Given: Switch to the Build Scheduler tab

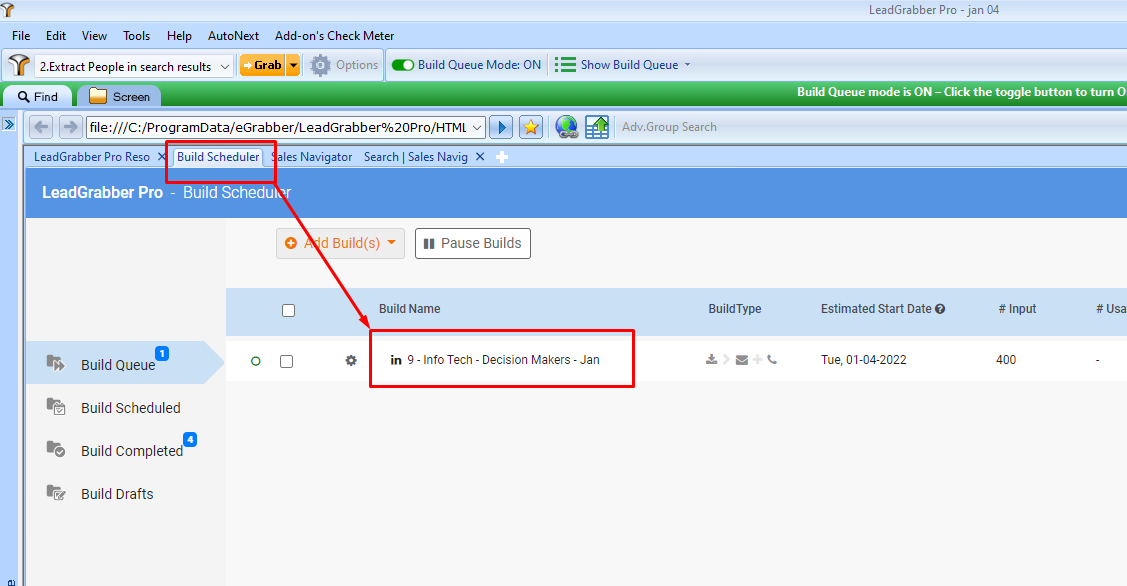Looking at the screenshot, I should 218,157.
